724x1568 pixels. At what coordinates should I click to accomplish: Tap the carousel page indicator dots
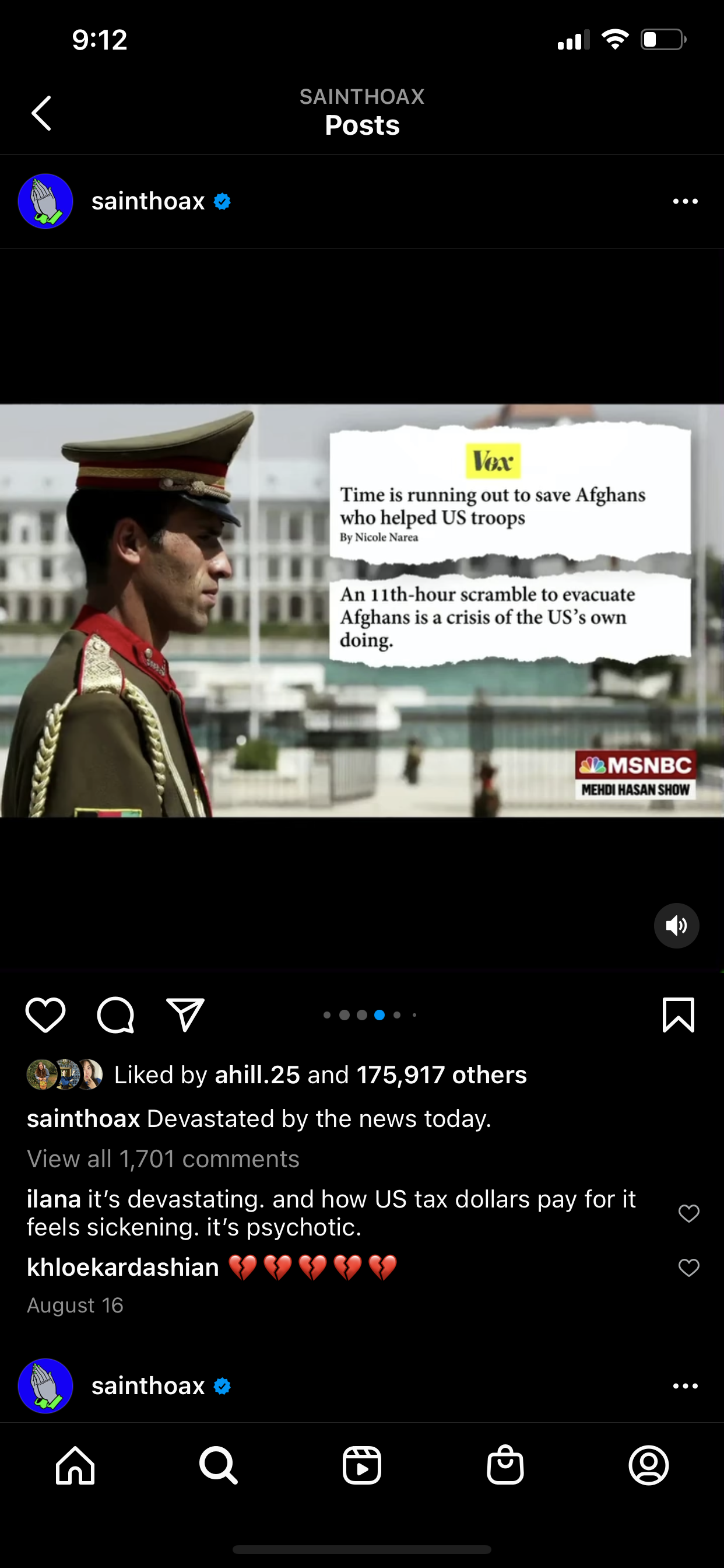click(x=371, y=1014)
